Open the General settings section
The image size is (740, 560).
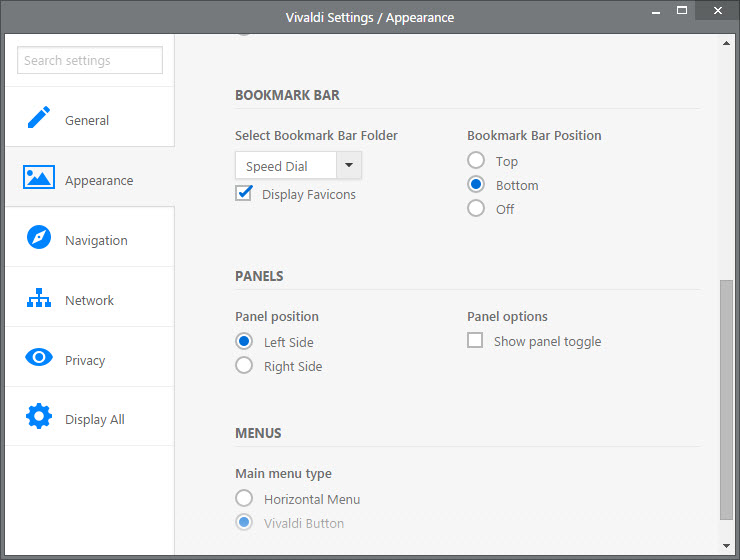coord(90,117)
